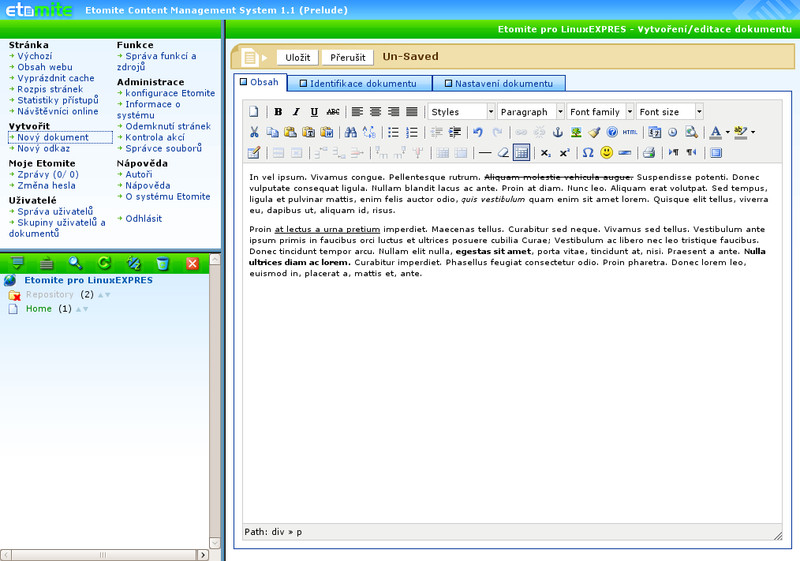
Task: Copy selection using the copy icon
Action: click(272, 132)
